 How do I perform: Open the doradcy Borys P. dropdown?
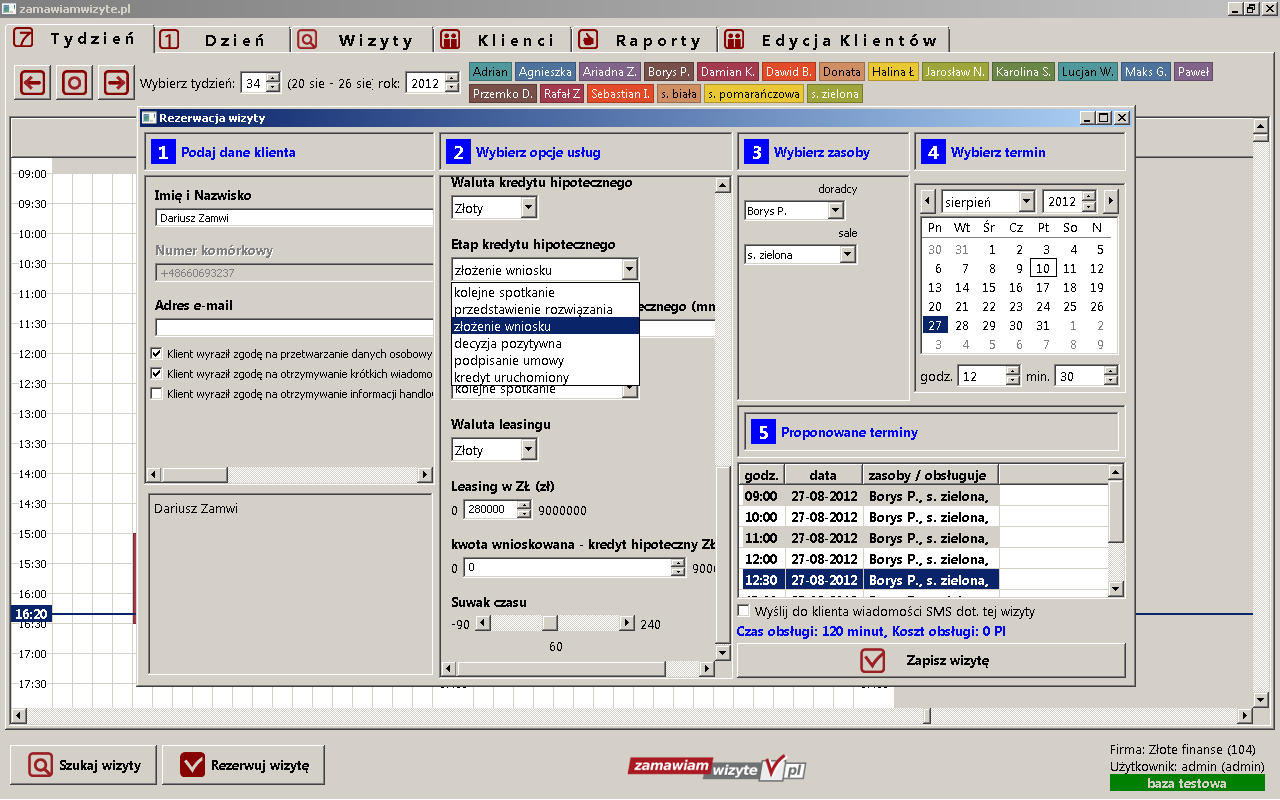pyautogui.click(x=794, y=210)
